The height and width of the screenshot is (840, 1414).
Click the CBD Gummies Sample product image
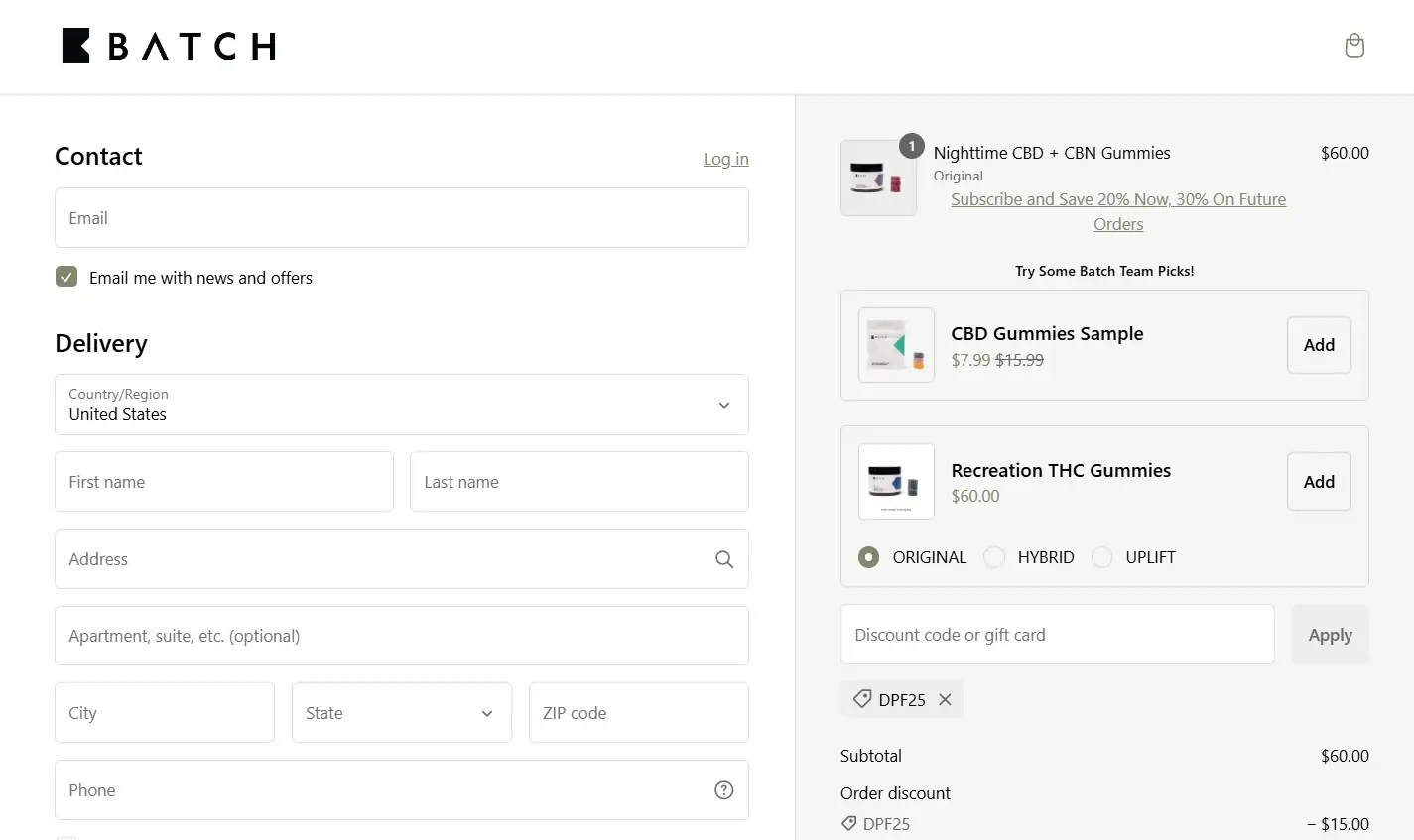point(895,345)
